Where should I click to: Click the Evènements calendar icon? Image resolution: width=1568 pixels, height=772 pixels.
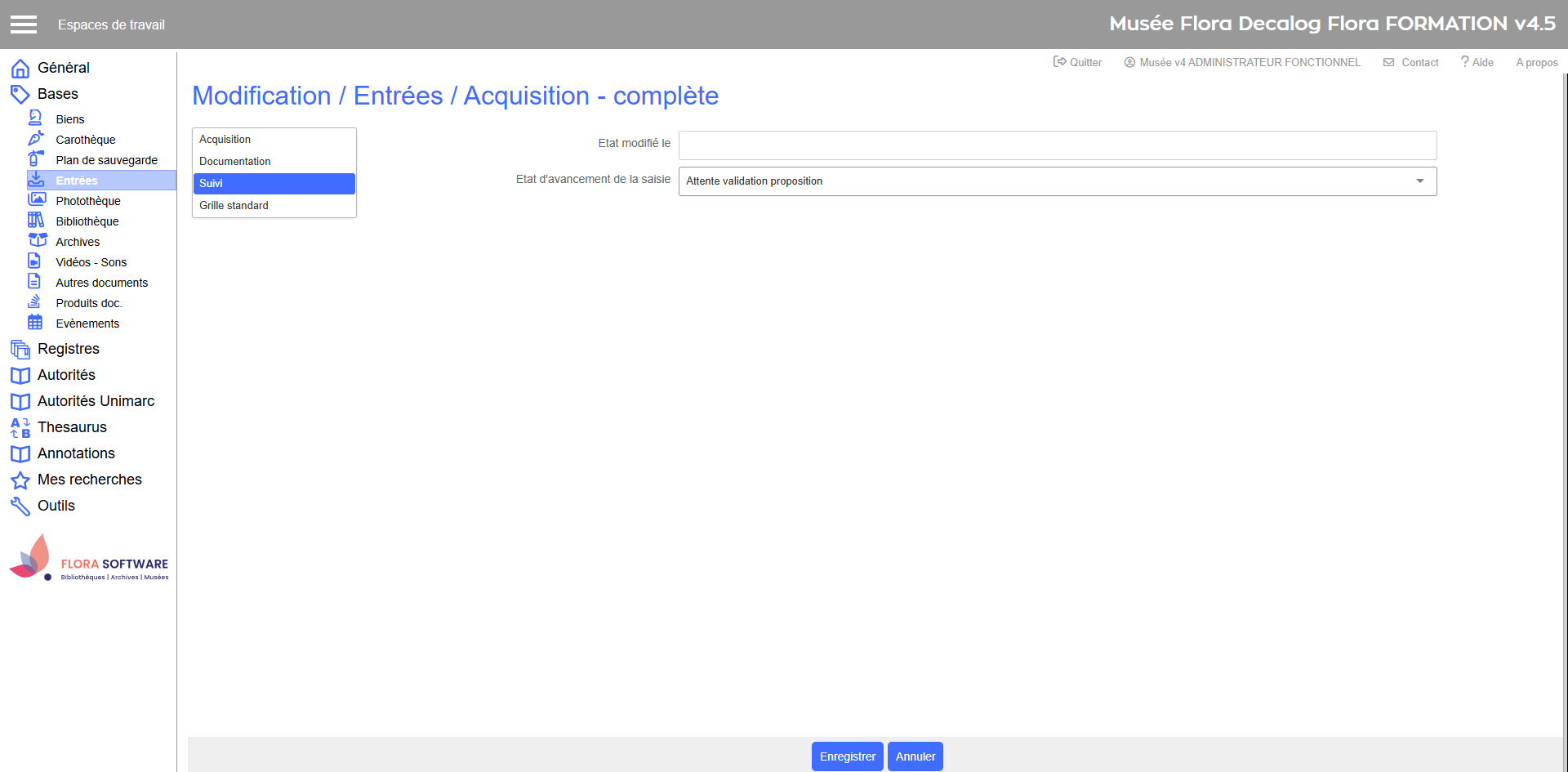click(35, 323)
